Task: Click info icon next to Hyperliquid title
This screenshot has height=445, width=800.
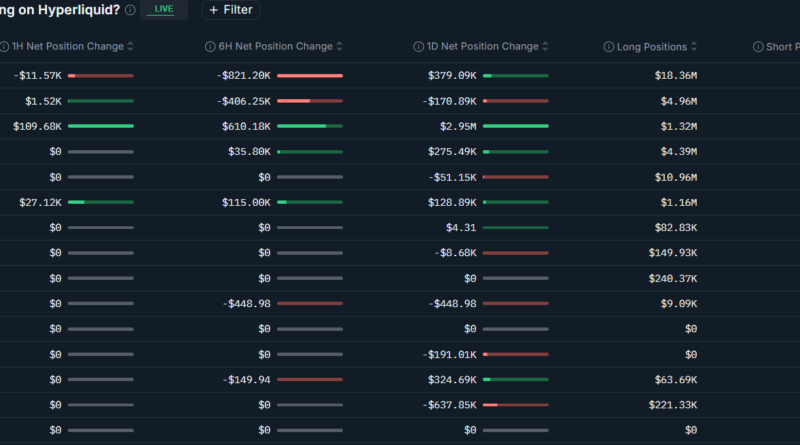Action: [x=130, y=10]
